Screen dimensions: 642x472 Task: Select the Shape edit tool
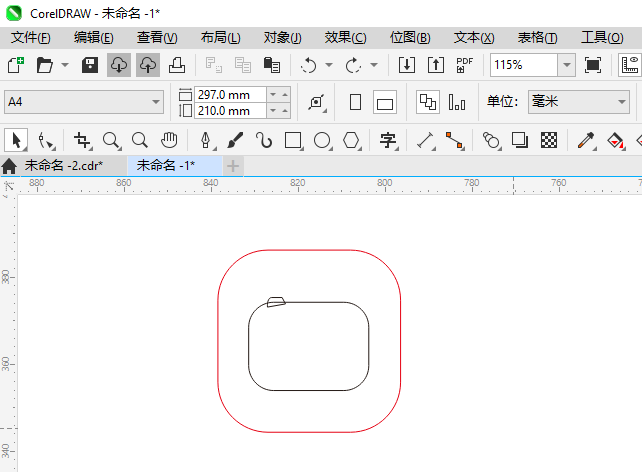(45, 140)
